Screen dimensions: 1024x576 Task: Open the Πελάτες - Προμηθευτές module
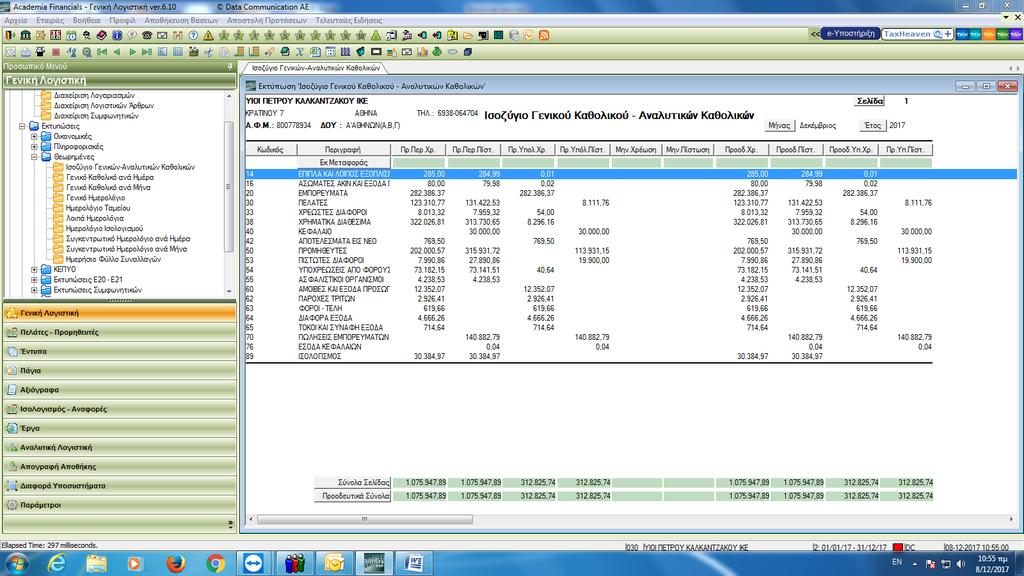(x=120, y=332)
